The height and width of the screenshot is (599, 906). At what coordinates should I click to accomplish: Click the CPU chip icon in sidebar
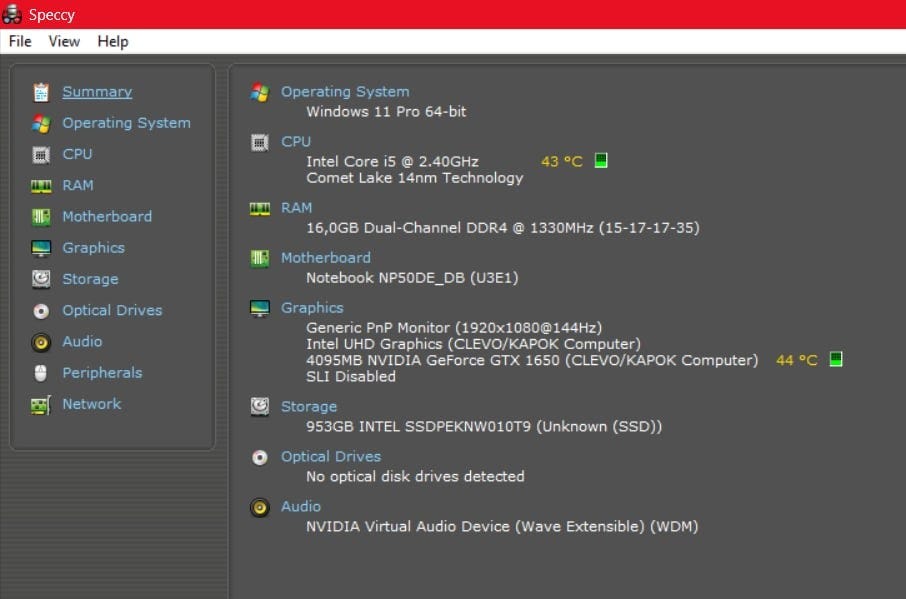coord(41,154)
